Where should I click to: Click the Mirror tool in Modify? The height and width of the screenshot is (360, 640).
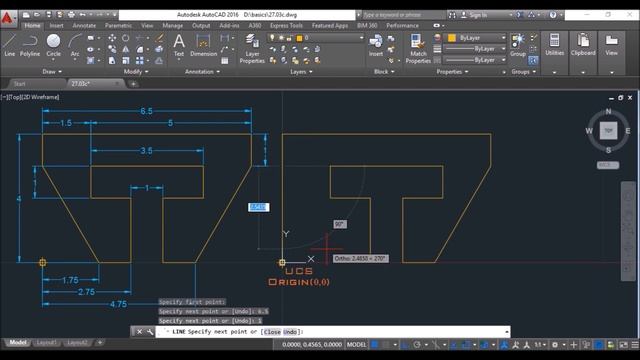126,49
